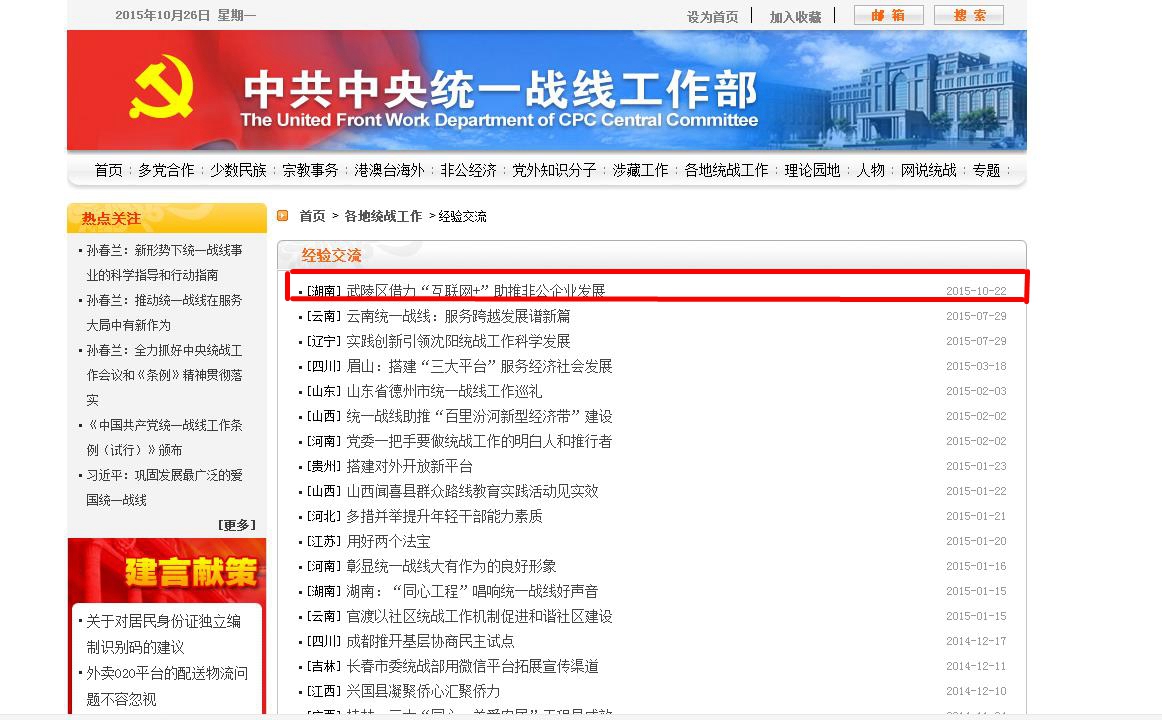Image resolution: width=1162 pixels, height=720 pixels.
Task: Open 少数民族 navigation menu item
Action: pos(238,170)
